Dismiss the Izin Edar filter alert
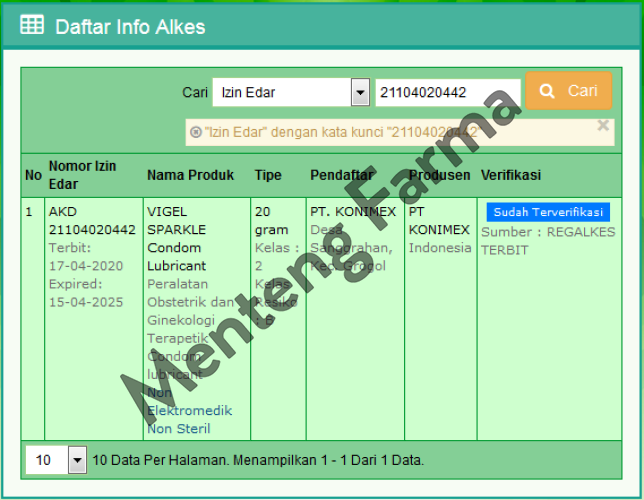Viewport: 644px width, 500px height. pos(603,126)
